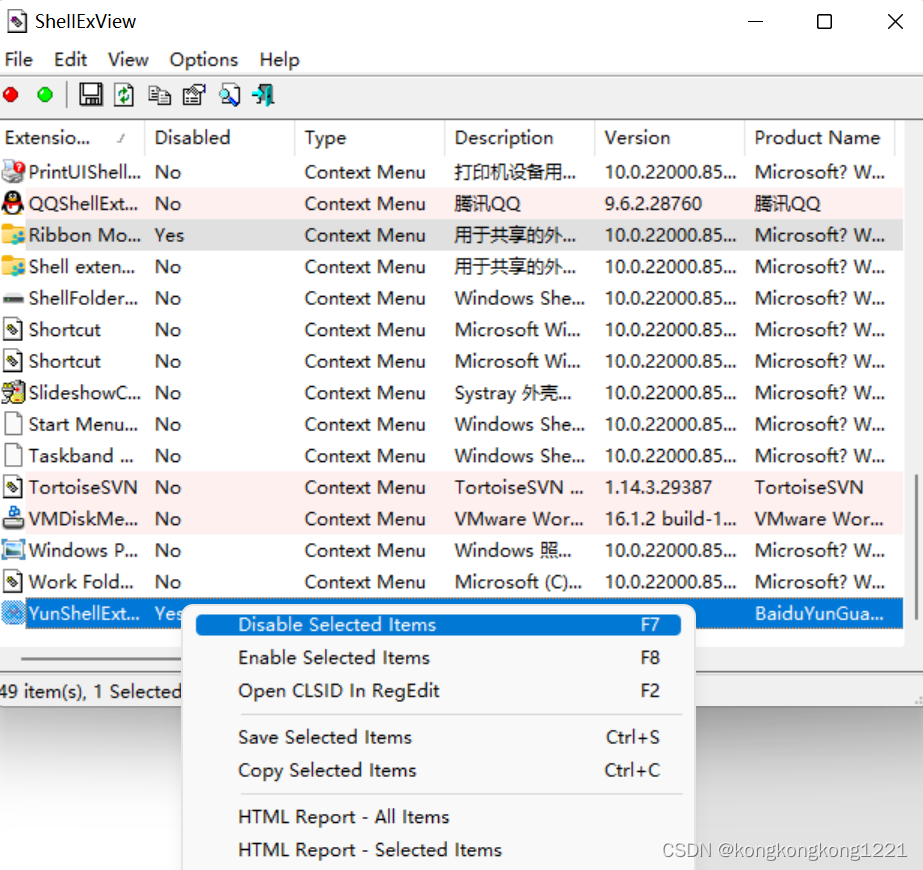Image resolution: width=923 pixels, height=870 pixels.
Task: Click the Ribbon Mo... row folder icon
Action: point(13,235)
